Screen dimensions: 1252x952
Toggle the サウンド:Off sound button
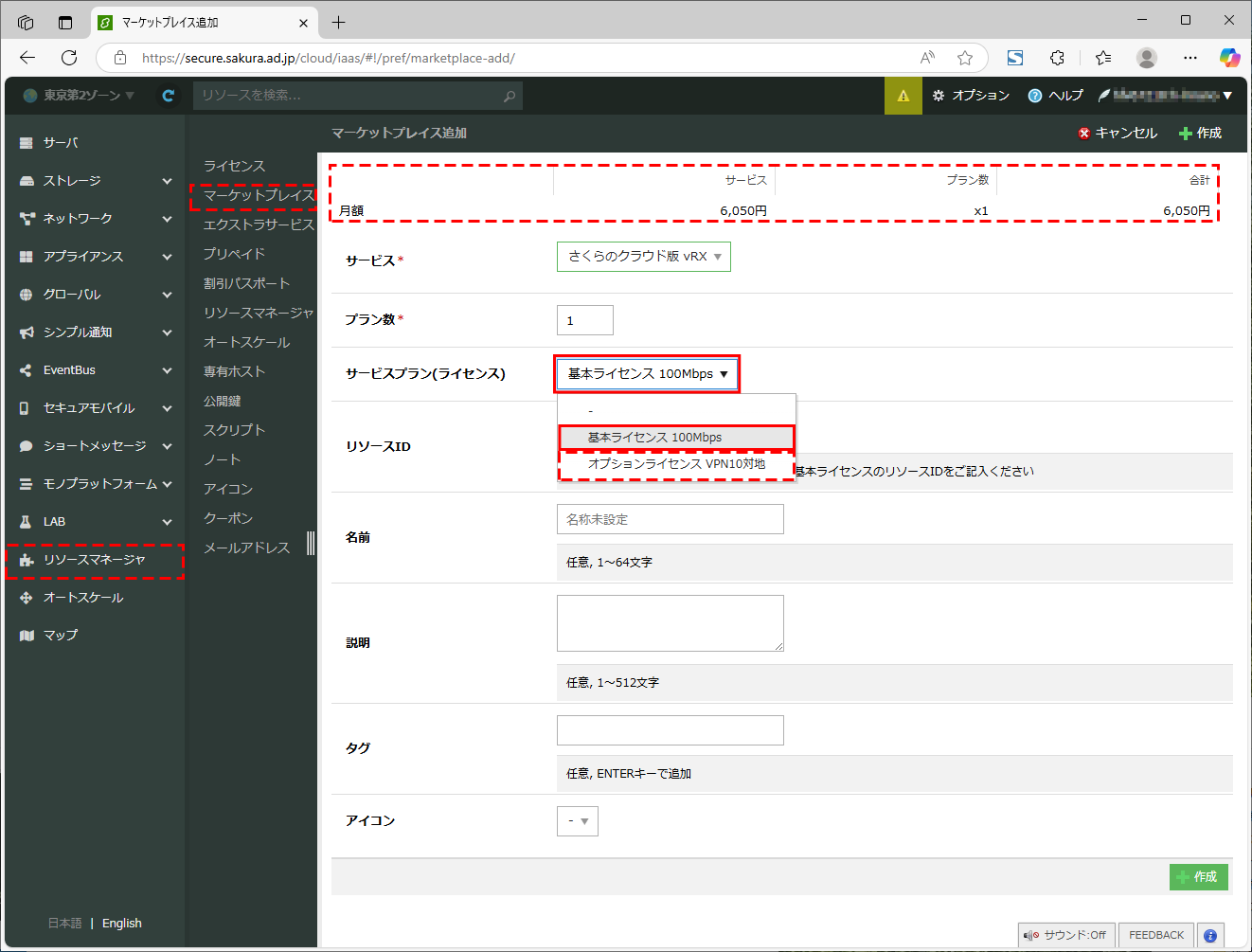[1066, 935]
